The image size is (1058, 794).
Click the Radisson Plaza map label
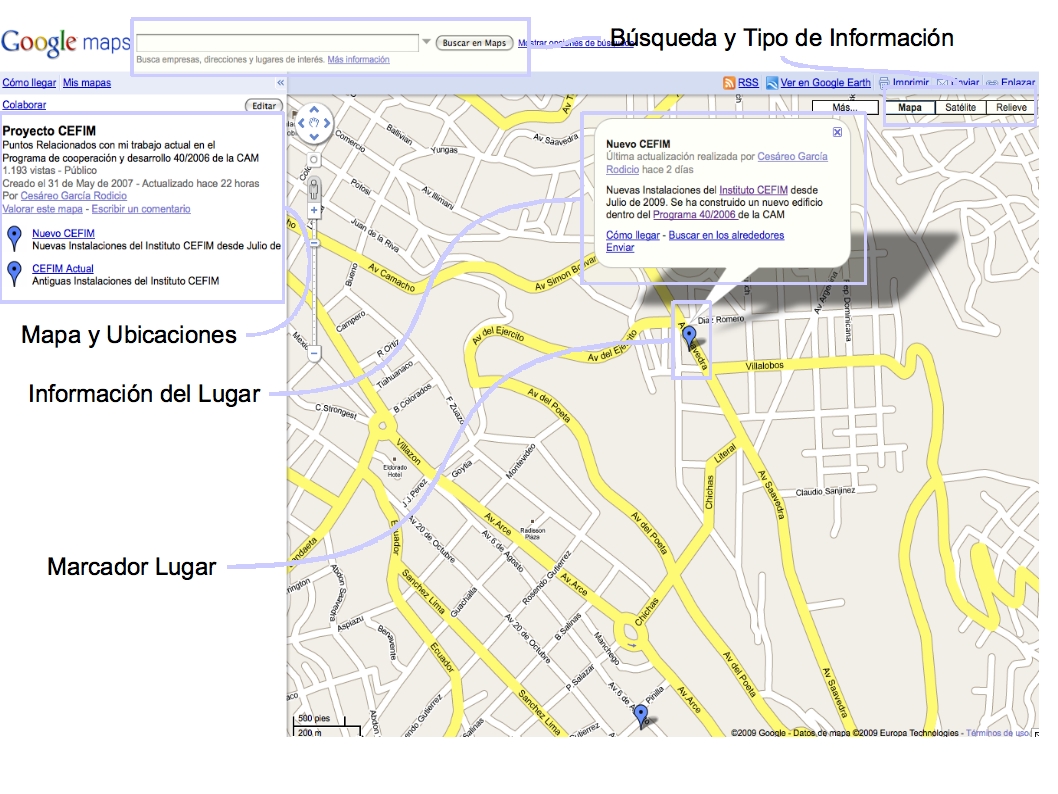click(x=532, y=534)
